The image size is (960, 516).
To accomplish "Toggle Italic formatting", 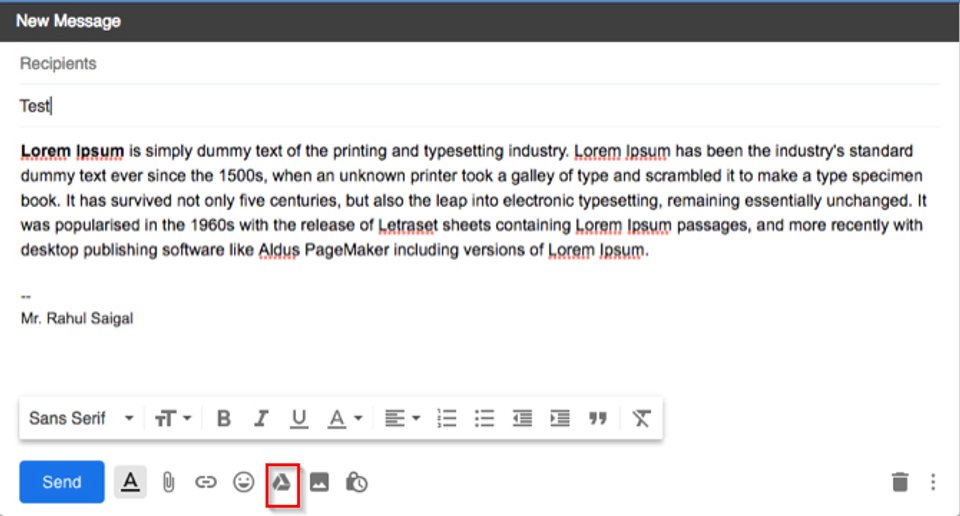I will coord(261,419).
